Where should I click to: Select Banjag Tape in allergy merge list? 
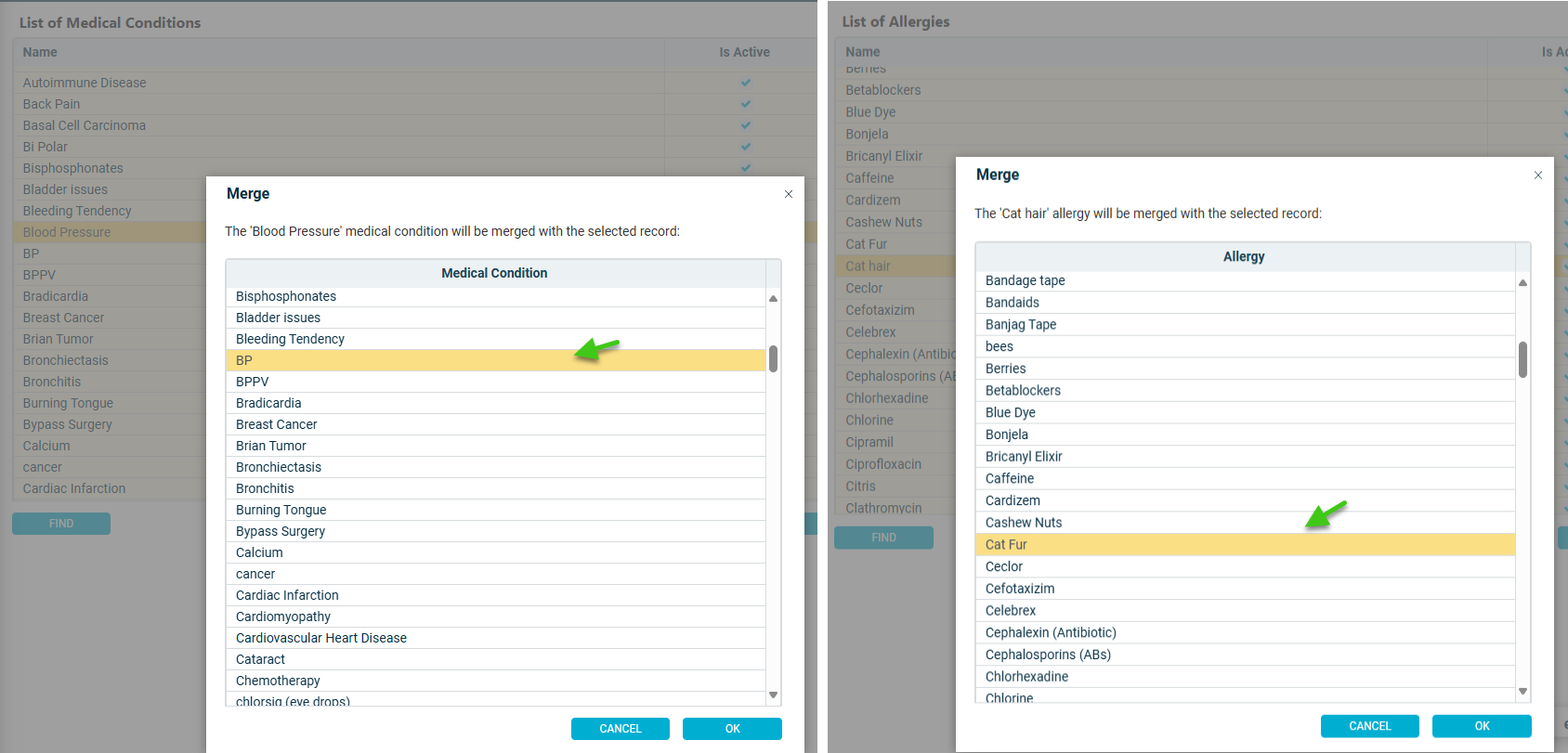click(x=1246, y=325)
